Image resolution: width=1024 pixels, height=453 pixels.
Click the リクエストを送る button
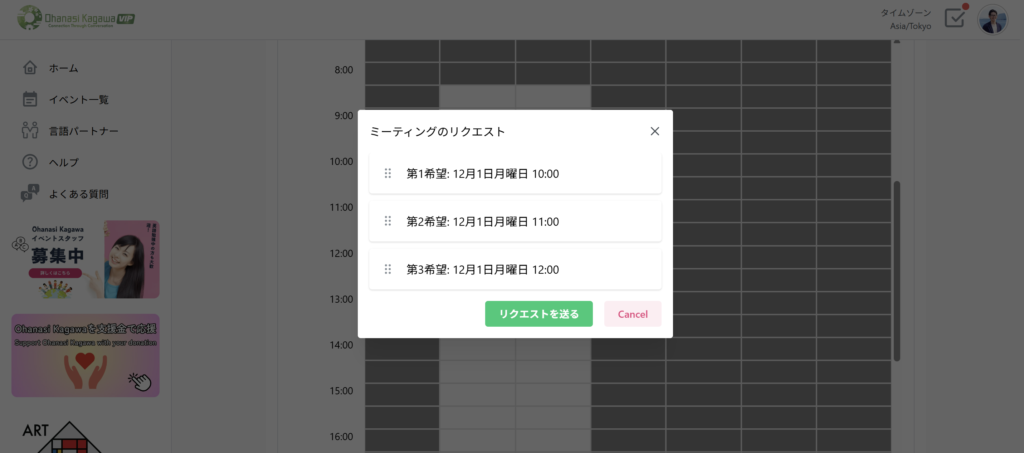(x=538, y=314)
